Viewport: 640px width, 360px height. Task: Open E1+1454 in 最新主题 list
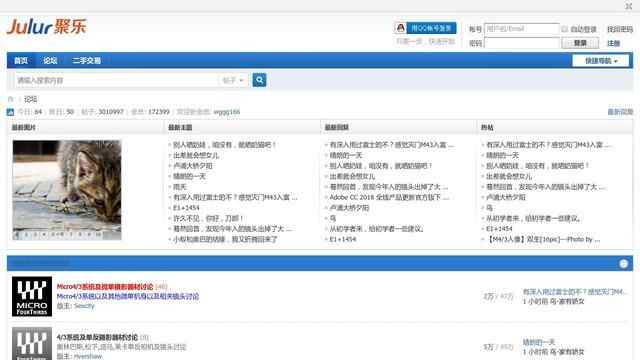coord(186,208)
